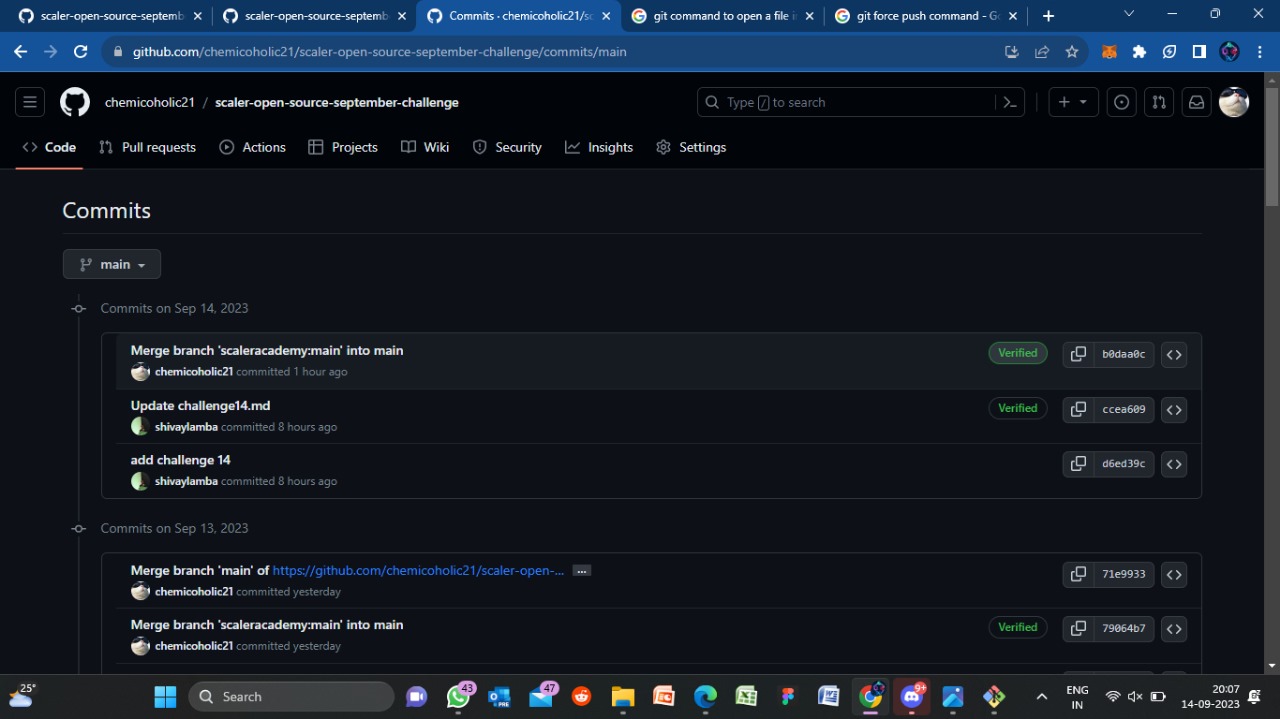Click the Verified badge on Update challenge14.md
This screenshot has height=719, width=1280.
pyautogui.click(x=1017, y=408)
